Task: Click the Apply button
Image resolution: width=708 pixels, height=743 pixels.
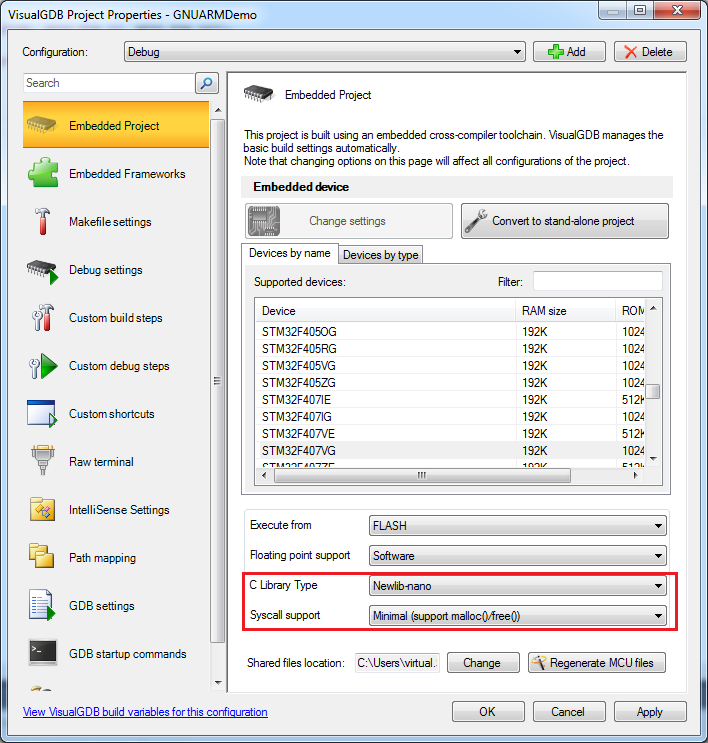Action: pos(650,712)
